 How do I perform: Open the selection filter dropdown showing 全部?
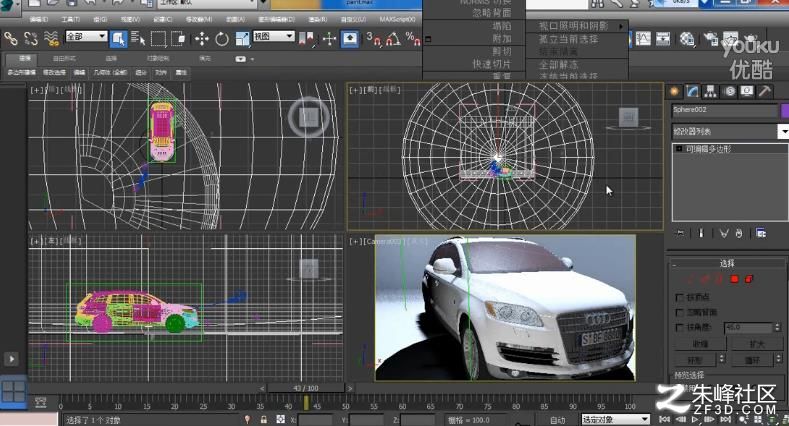coord(86,37)
